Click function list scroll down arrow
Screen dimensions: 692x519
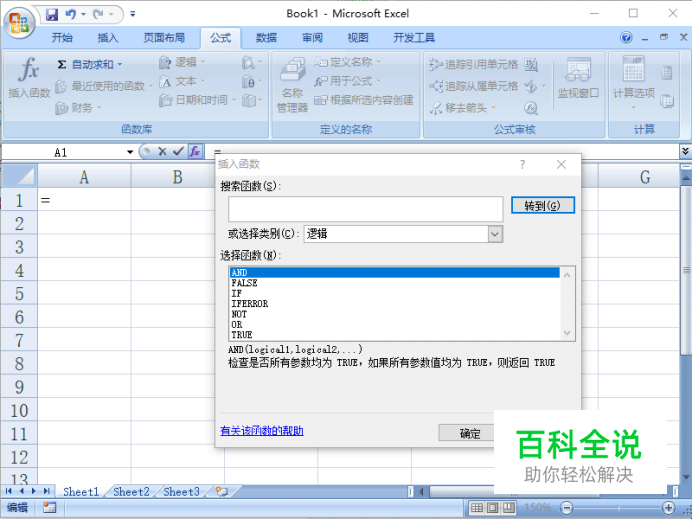(x=567, y=333)
